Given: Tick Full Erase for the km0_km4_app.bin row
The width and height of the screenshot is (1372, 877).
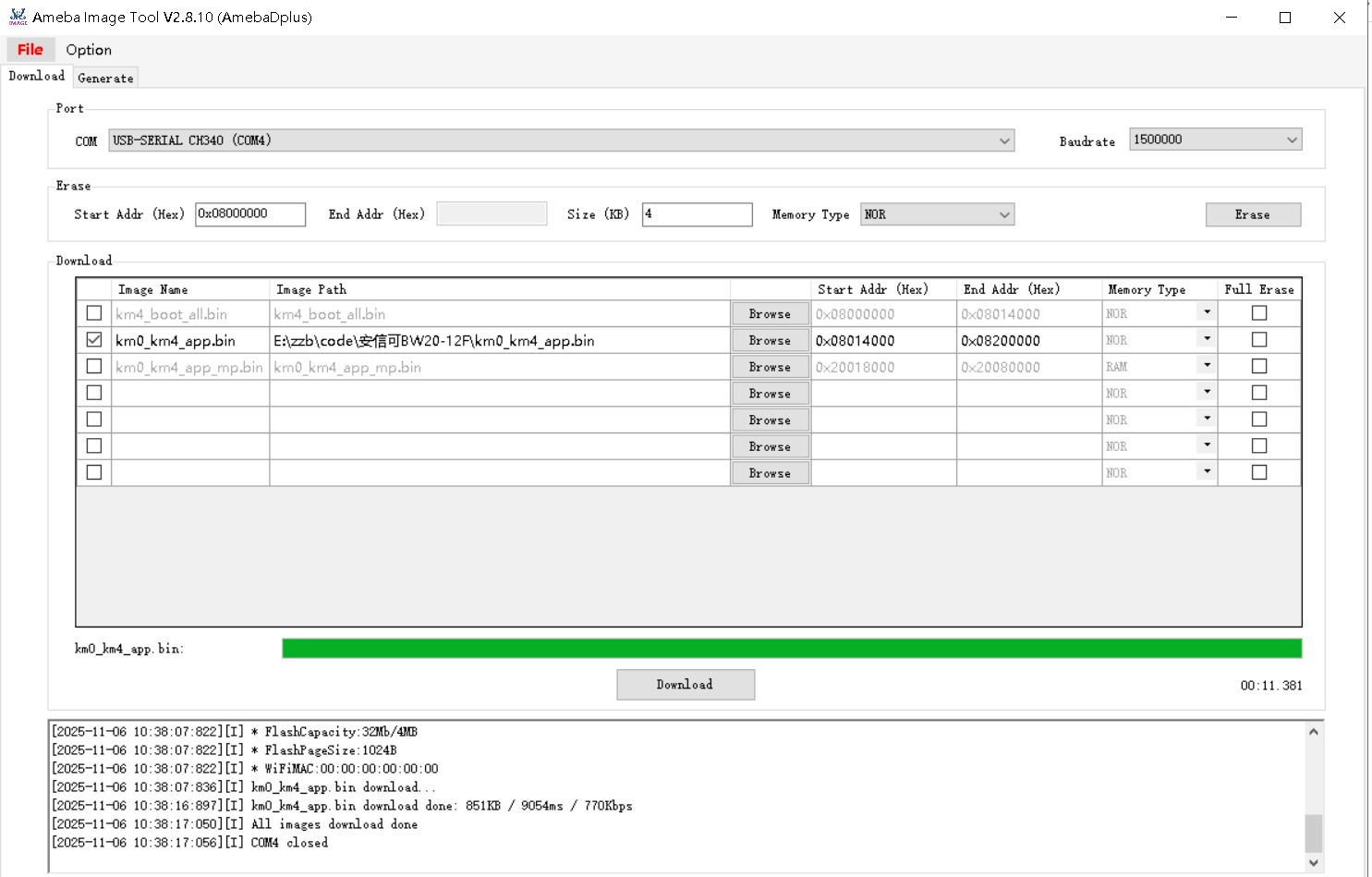Looking at the screenshot, I should tap(1258, 340).
